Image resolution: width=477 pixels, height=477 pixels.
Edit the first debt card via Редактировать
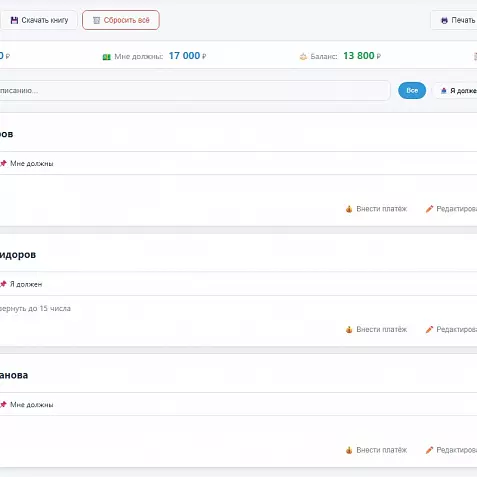[451, 209]
